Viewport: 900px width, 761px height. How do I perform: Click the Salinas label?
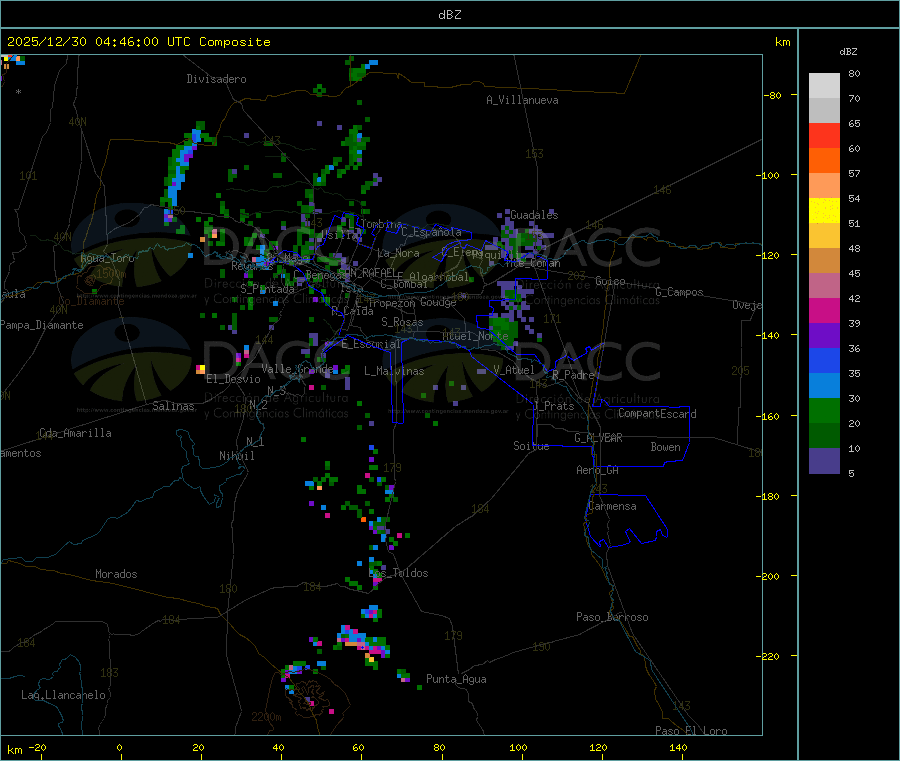(173, 406)
